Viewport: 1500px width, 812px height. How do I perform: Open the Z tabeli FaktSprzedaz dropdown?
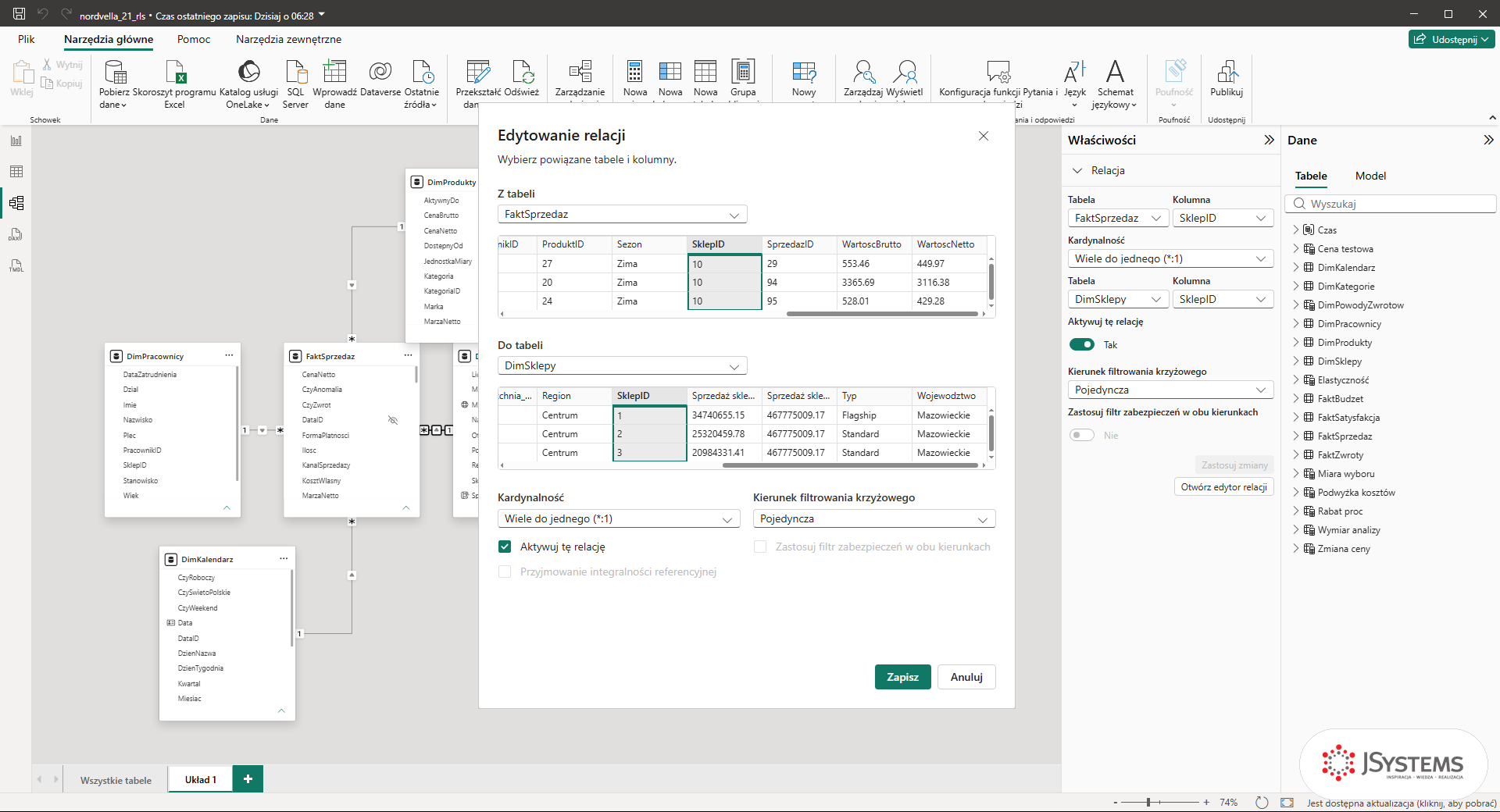click(622, 214)
